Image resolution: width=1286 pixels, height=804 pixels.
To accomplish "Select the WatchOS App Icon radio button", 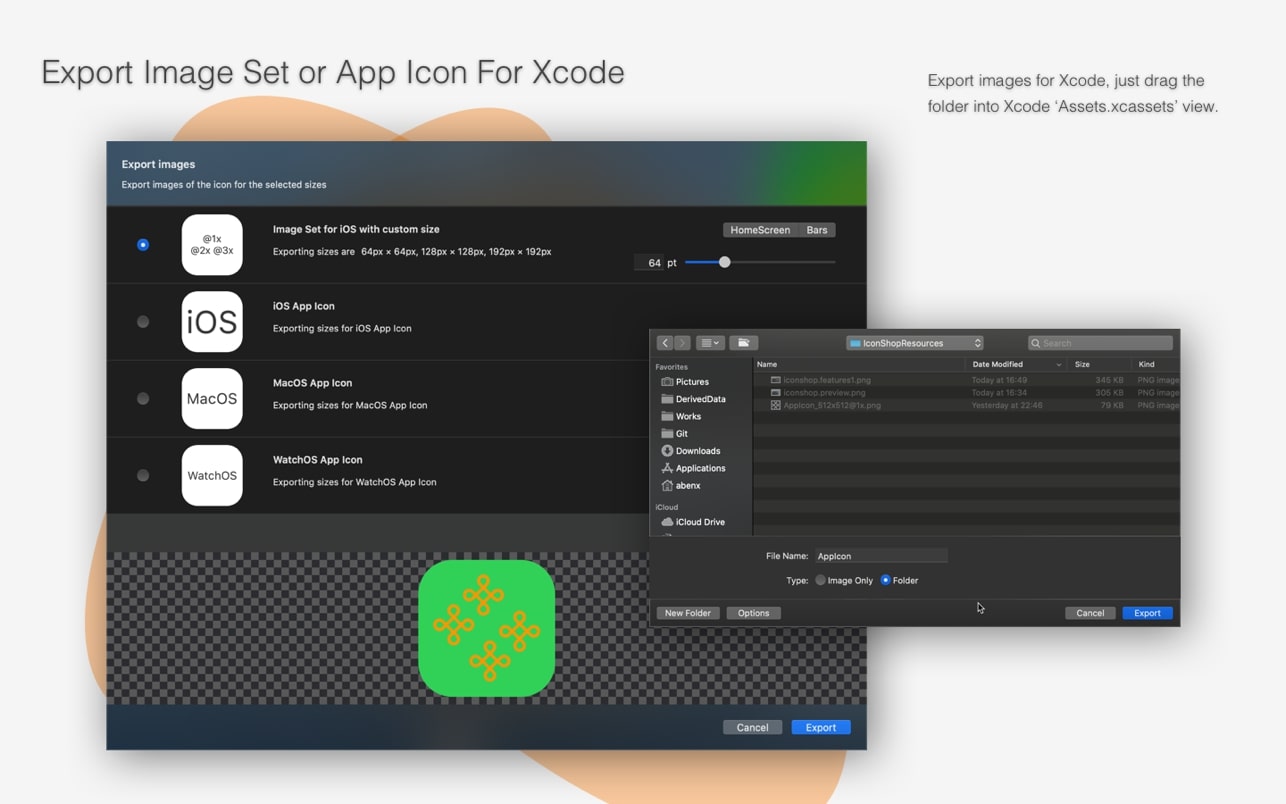I will click(143, 476).
